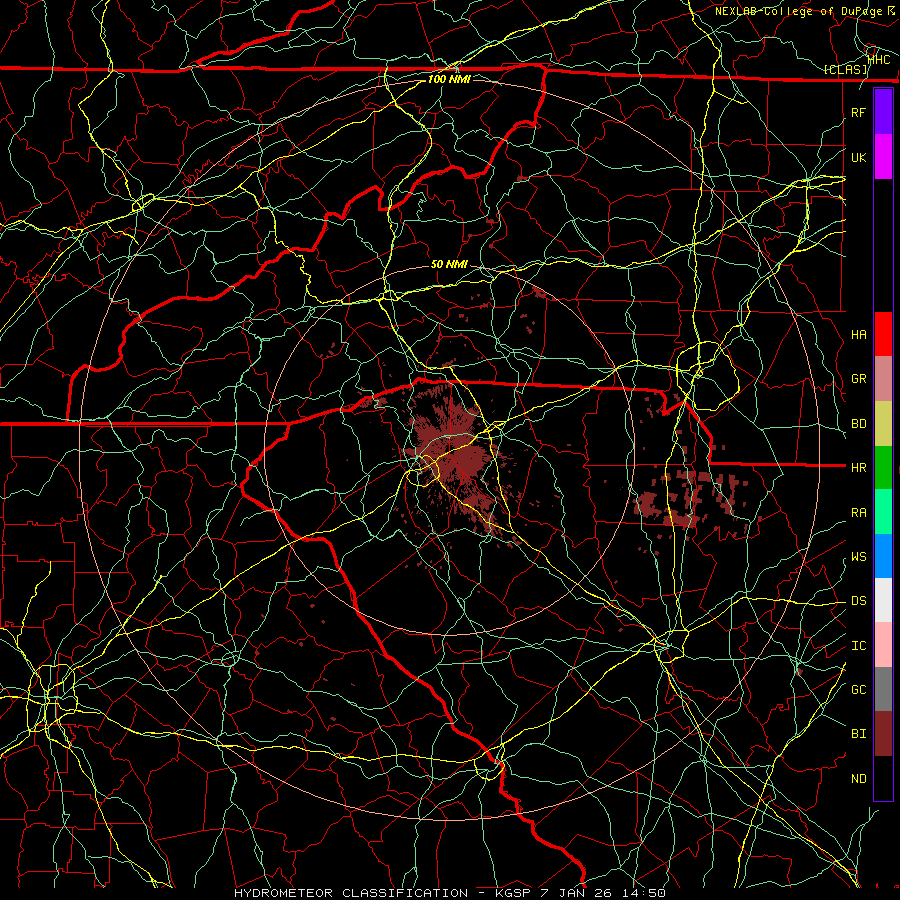Click the GC legend label
900x900 pixels.
click(859, 690)
